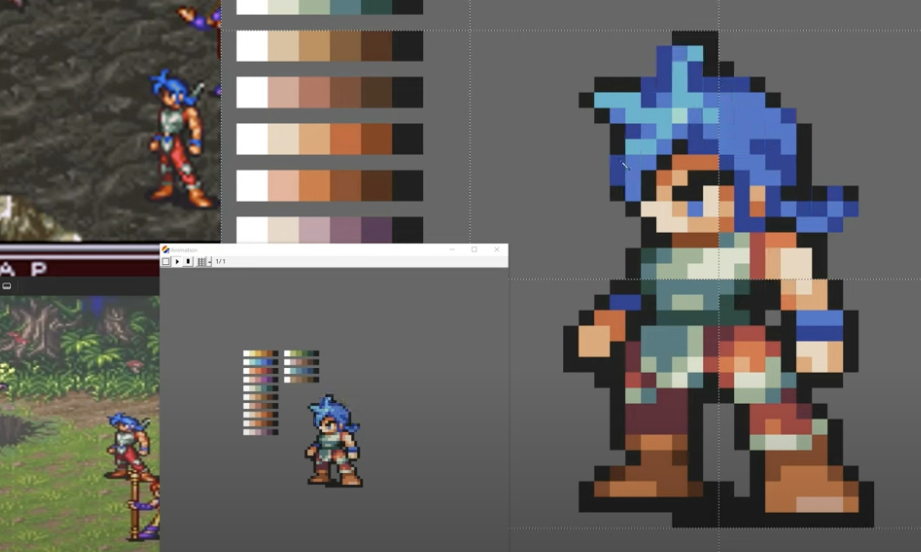The image size is (921, 552).
Task: Click the reference sprite on the rocky background
Action: click(178, 139)
